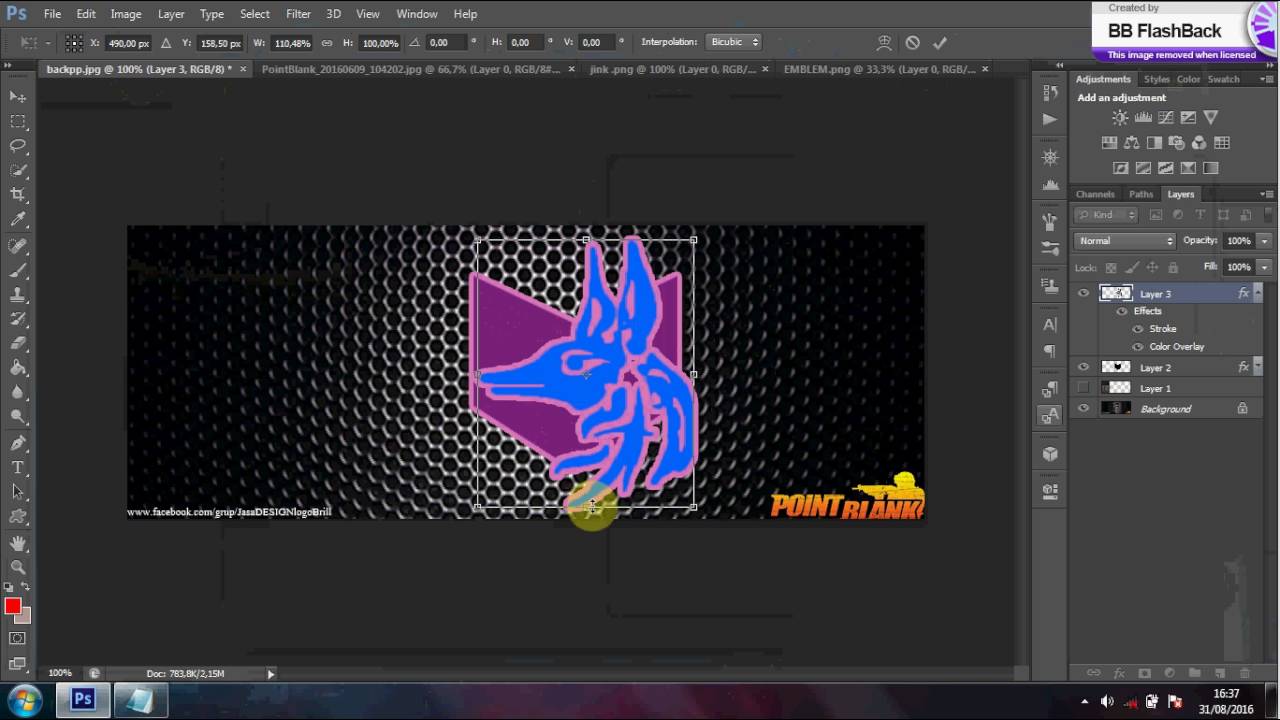
Task: Select the Path Selection tool
Action: [x=18, y=492]
